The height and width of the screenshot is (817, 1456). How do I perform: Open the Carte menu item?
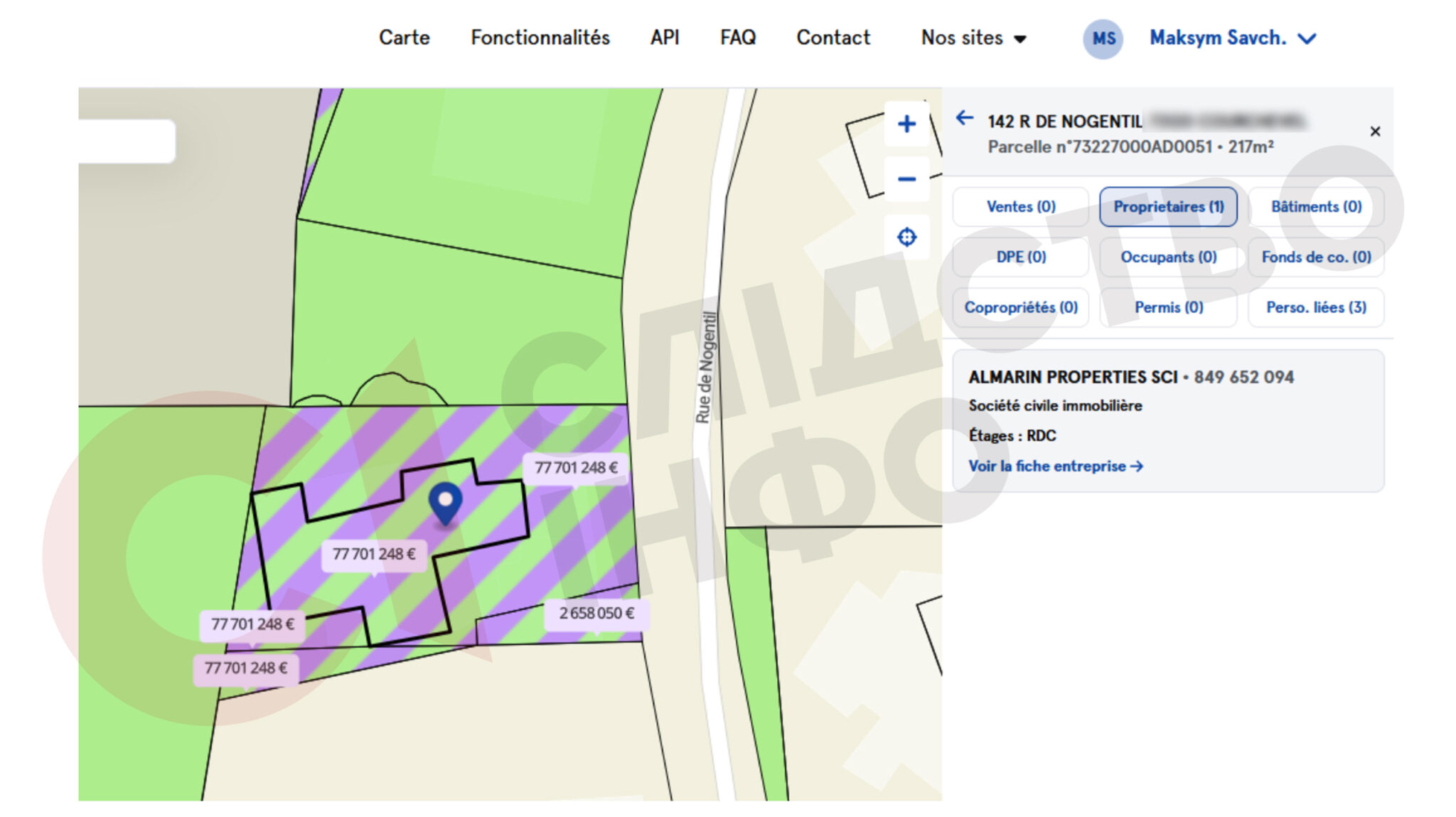click(x=404, y=38)
